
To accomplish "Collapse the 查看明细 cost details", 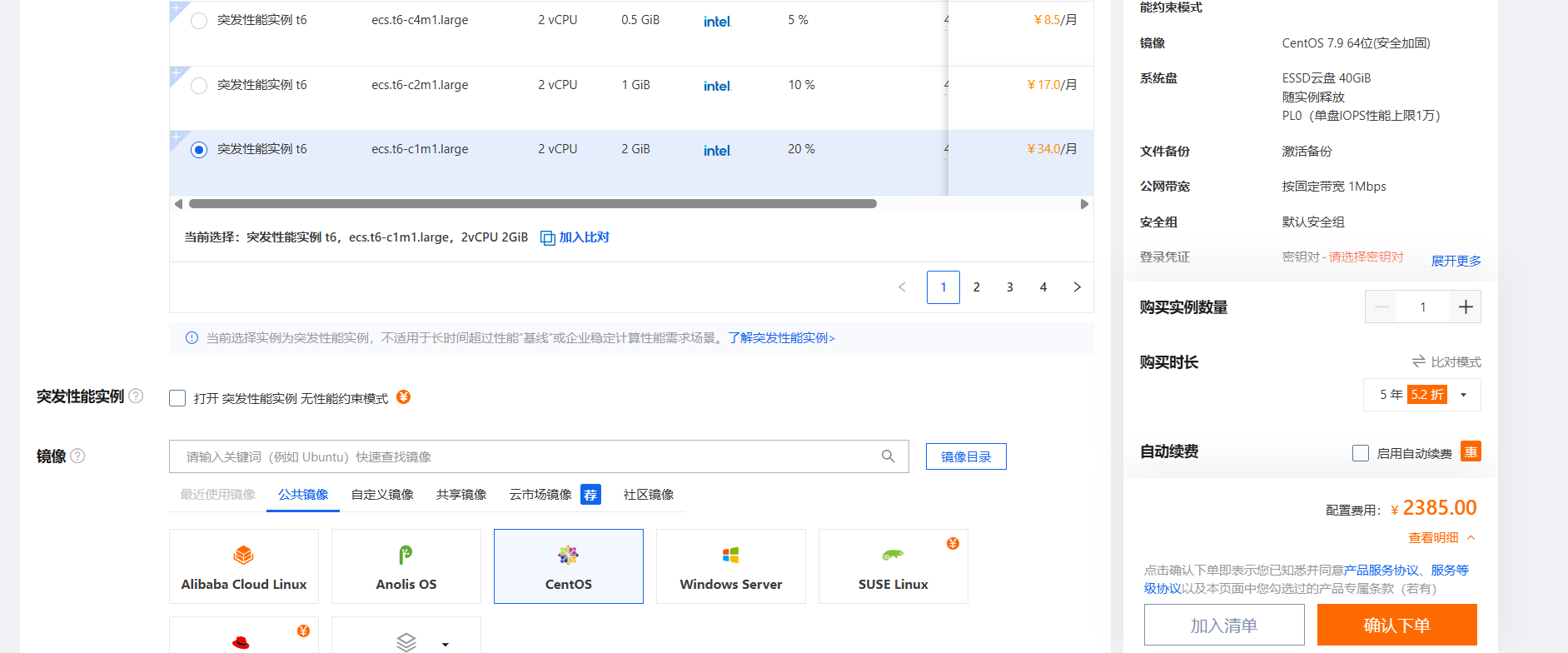I will (x=1441, y=538).
